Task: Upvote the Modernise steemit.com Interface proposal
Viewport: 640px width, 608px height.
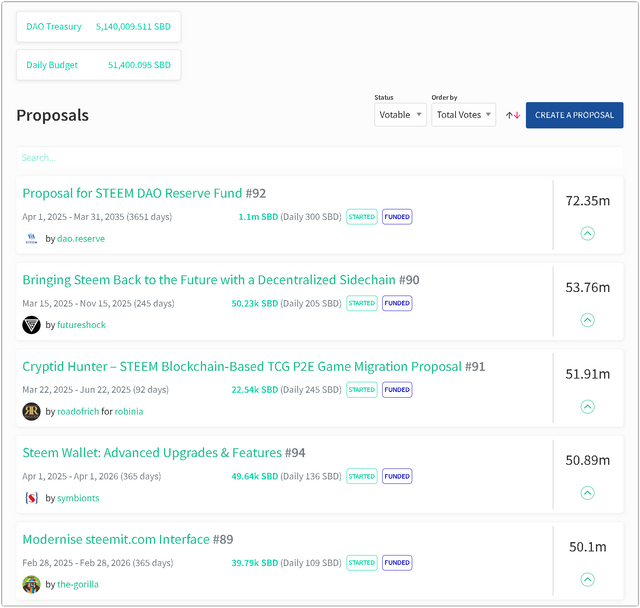Action: pos(587,579)
